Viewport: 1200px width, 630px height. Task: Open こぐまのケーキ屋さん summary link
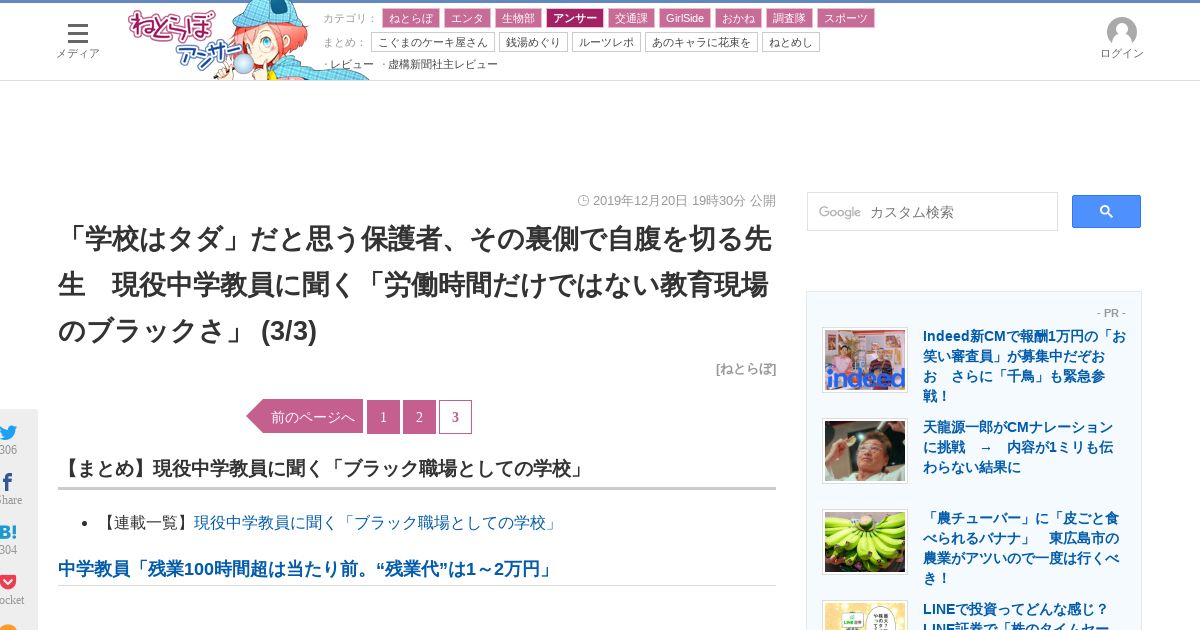pos(433,42)
